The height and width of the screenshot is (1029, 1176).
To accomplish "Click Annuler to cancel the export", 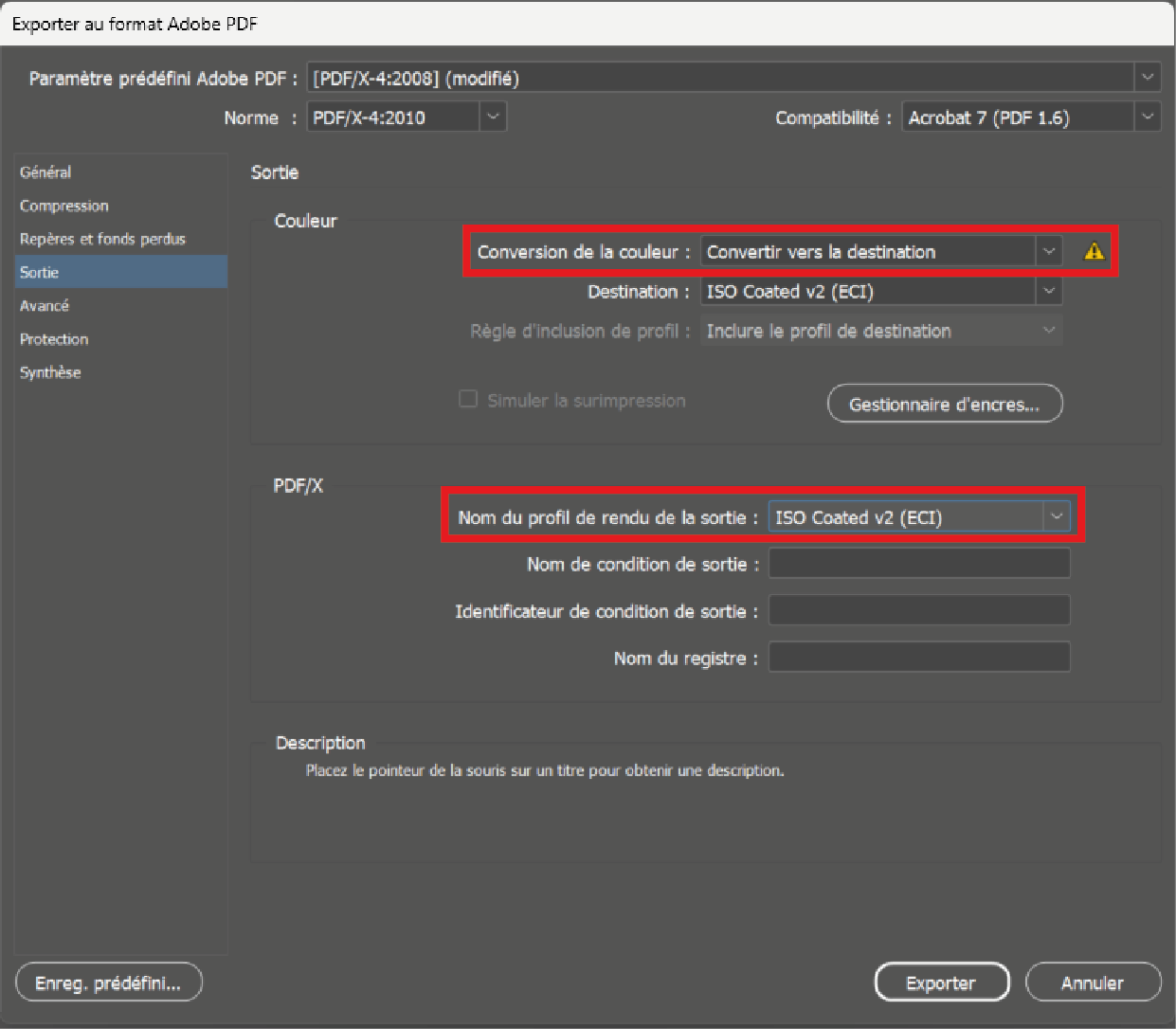I will 1092,983.
